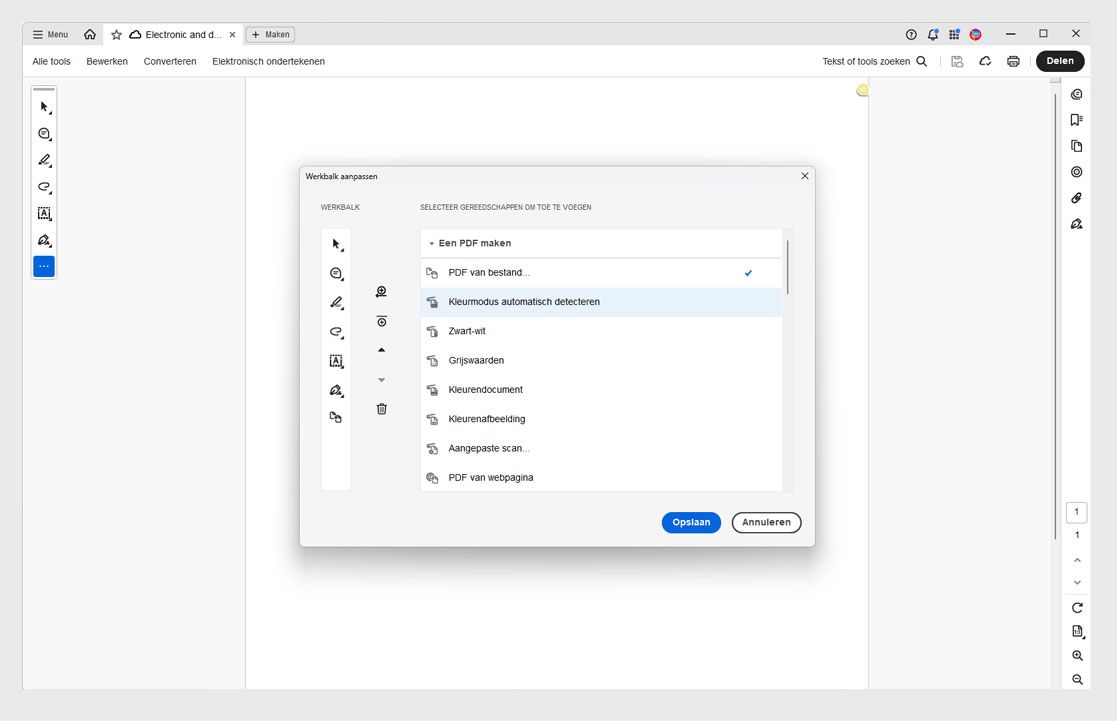The height and width of the screenshot is (721, 1117).
Task: Expand the blue overflow (...) button in the toolbar
Action: (43, 266)
